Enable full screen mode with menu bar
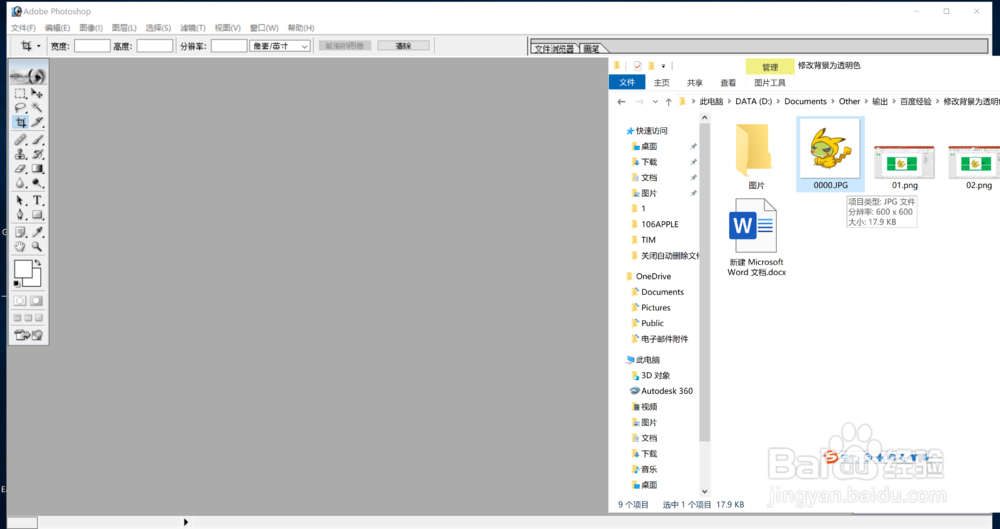 coord(28,318)
